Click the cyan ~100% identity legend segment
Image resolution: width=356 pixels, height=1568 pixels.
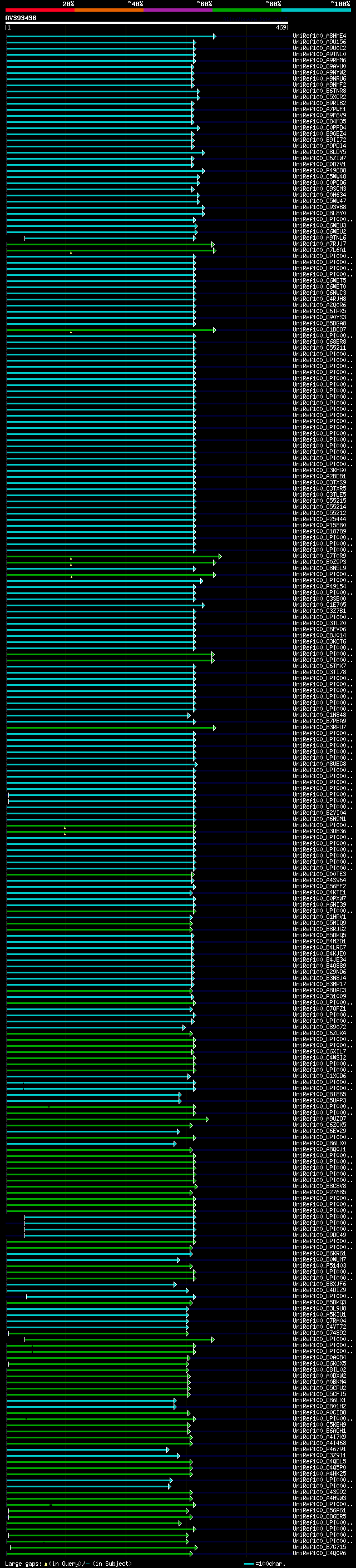pyautogui.click(x=316, y=10)
